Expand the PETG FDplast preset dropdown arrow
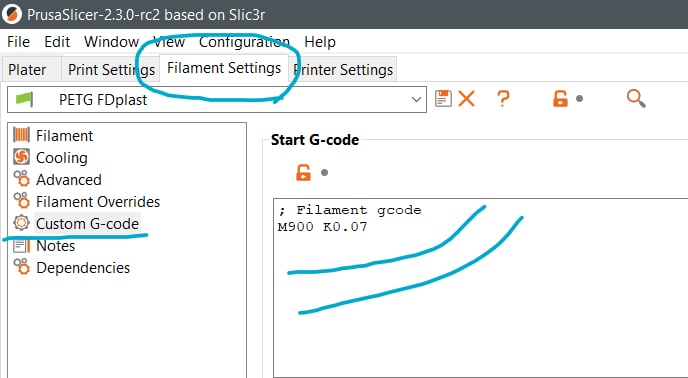Viewport: 688px width, 378px height. click(416, 100)
